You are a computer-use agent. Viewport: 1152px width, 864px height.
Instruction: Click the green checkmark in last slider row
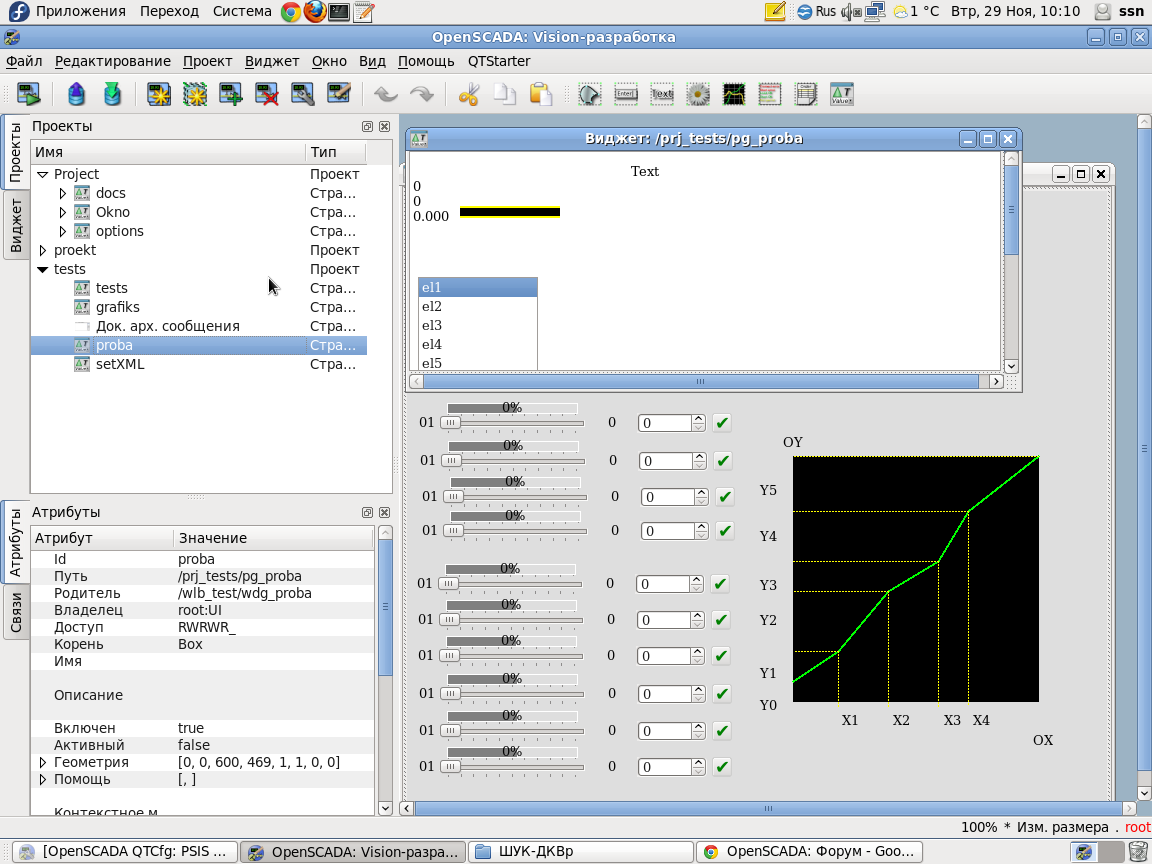[x=721, y=767]
